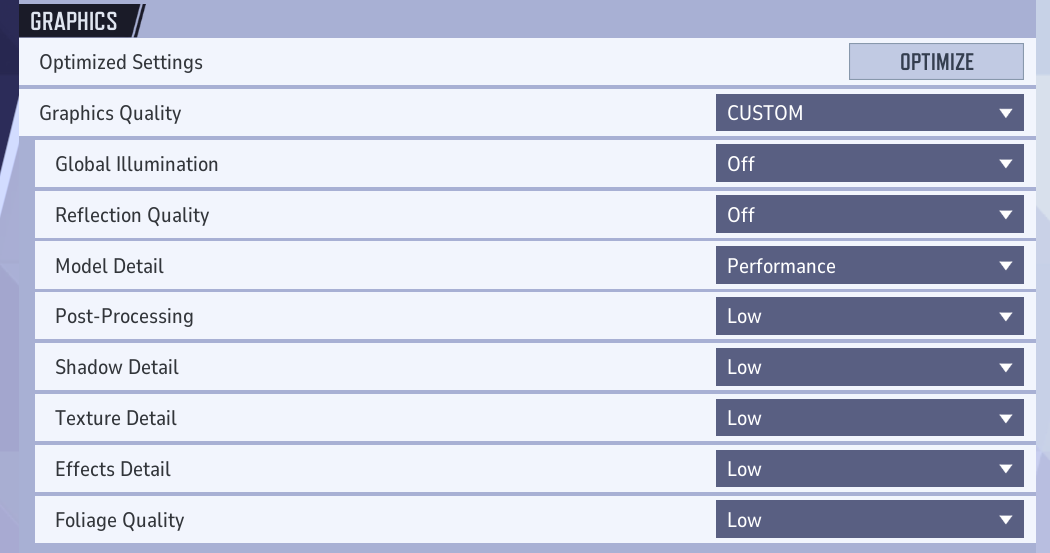Open the Post-Processing dropdown

tap(869, 317)
